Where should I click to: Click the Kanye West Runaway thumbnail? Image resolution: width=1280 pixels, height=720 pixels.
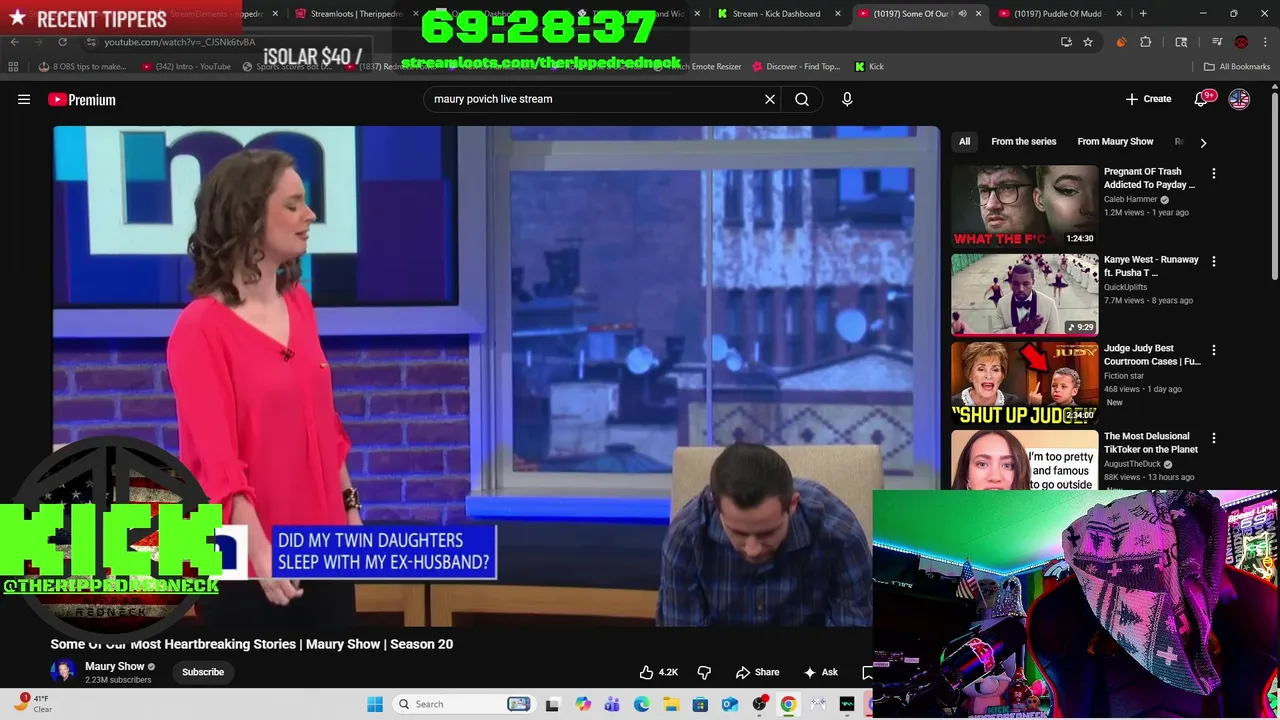[x=1024, y=294]
